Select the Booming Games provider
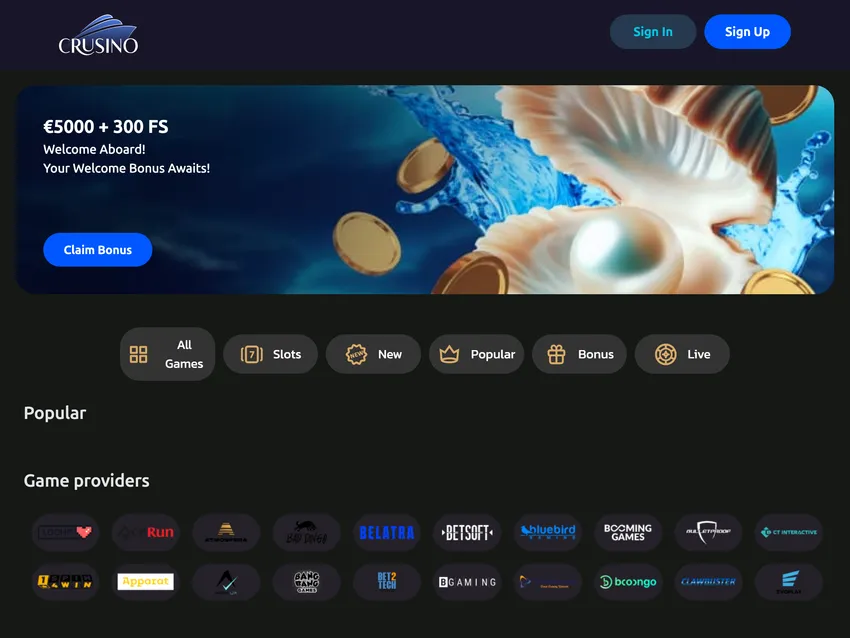Viewport: 850px width, 638px height. [627, 532]
